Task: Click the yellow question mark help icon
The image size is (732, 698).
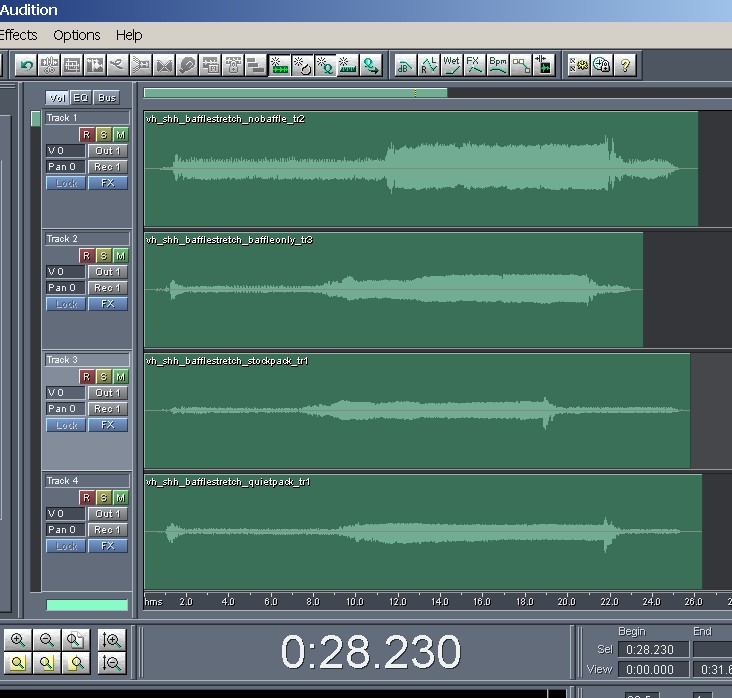Action: click(625, 66)
